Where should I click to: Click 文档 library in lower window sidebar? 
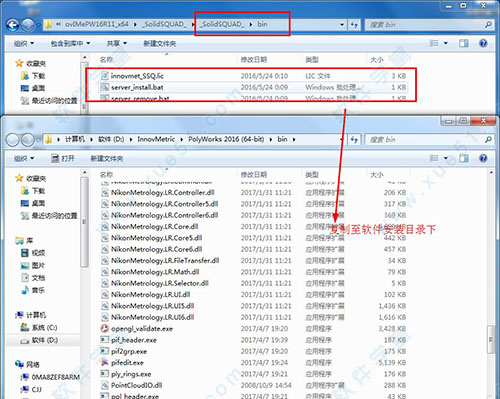[33, 278]
